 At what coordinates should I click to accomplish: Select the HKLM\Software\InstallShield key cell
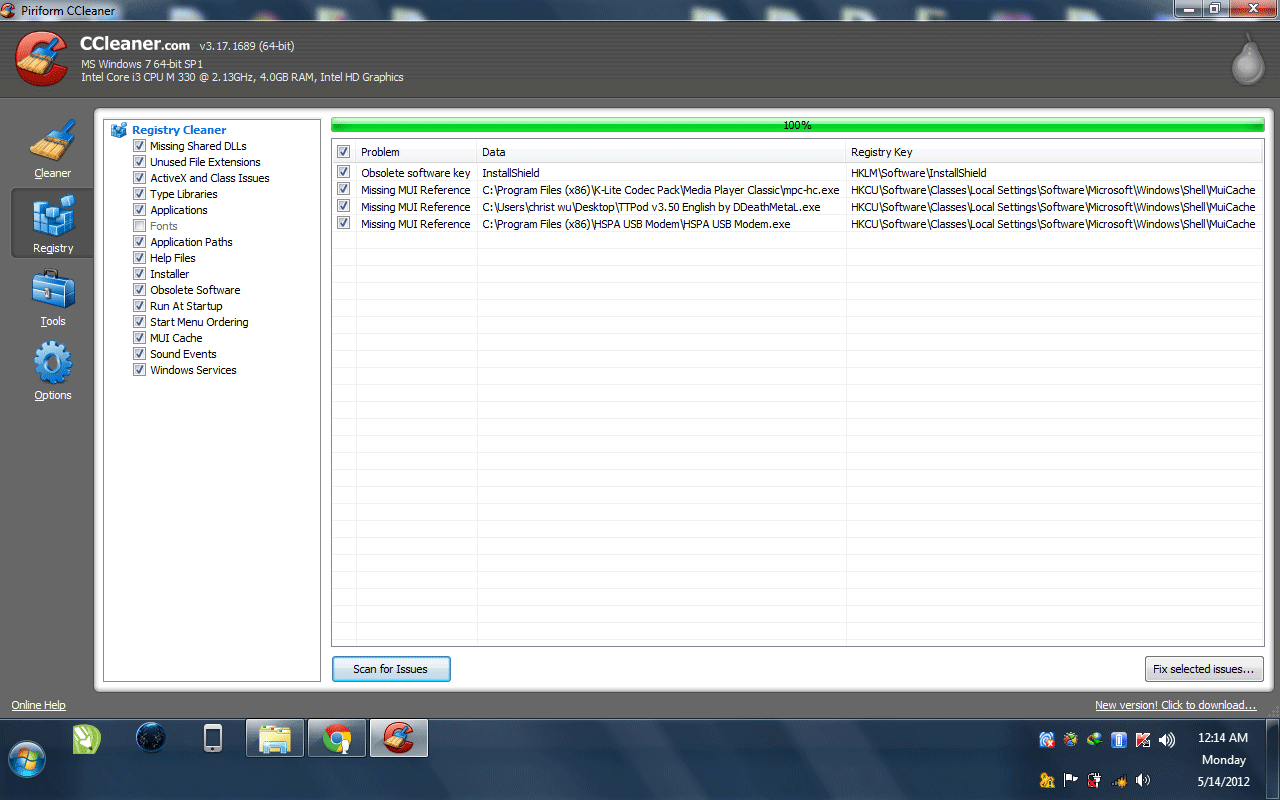tap(1054, 173)
